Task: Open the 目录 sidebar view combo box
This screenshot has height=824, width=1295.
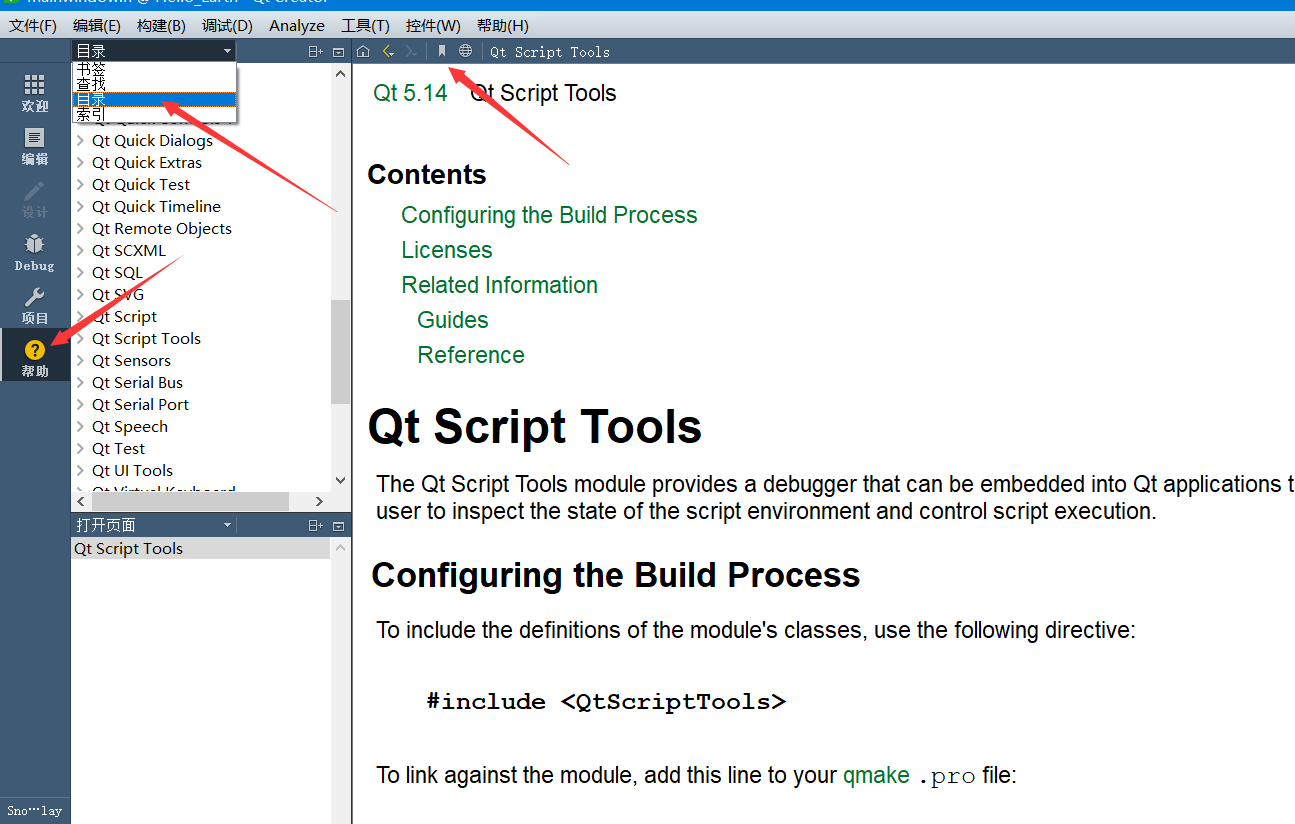Action: click(154, 51)
